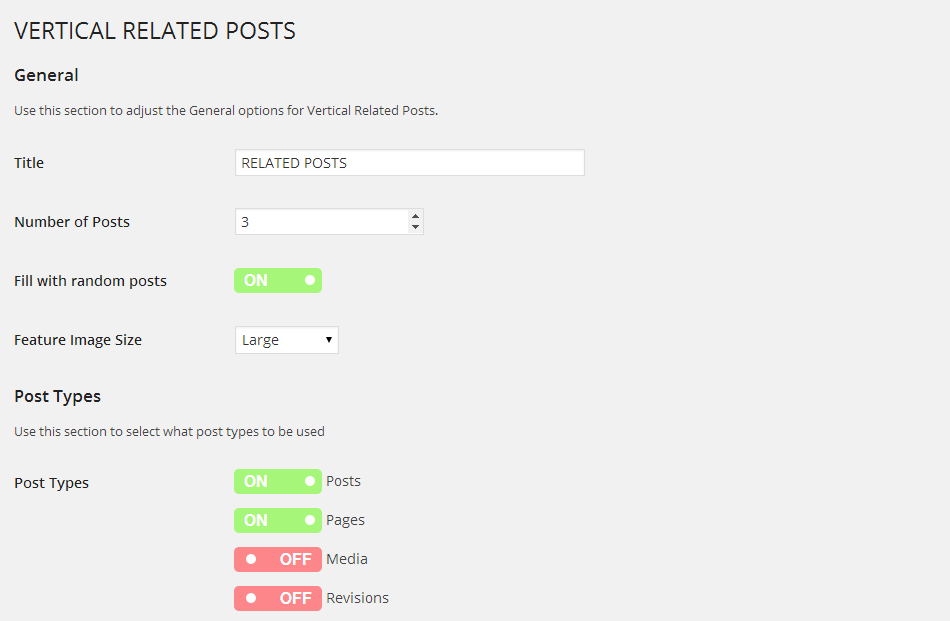Turn off the Pages post type switch
The height and width of the screenshot is (621, 950).
278,520
